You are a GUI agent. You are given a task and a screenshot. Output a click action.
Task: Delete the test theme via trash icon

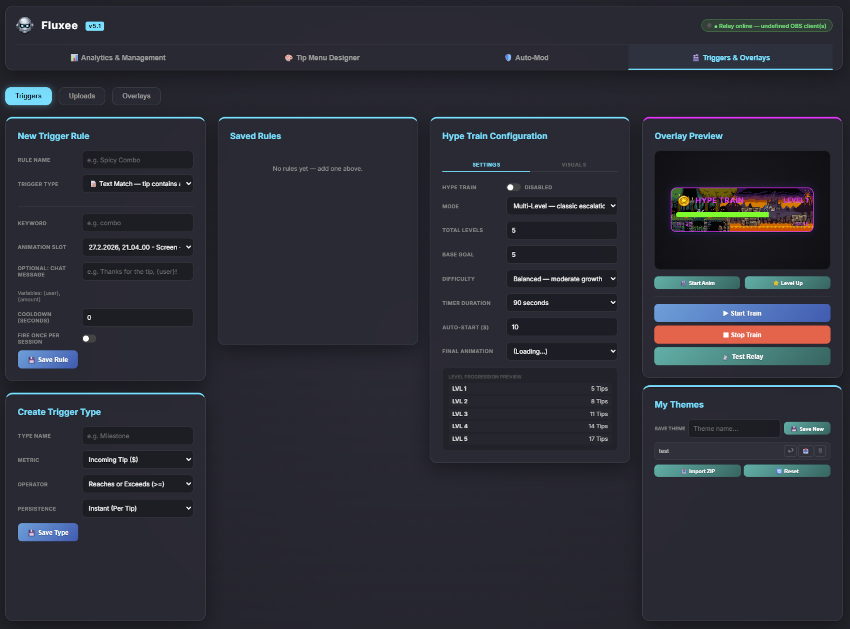821,451
